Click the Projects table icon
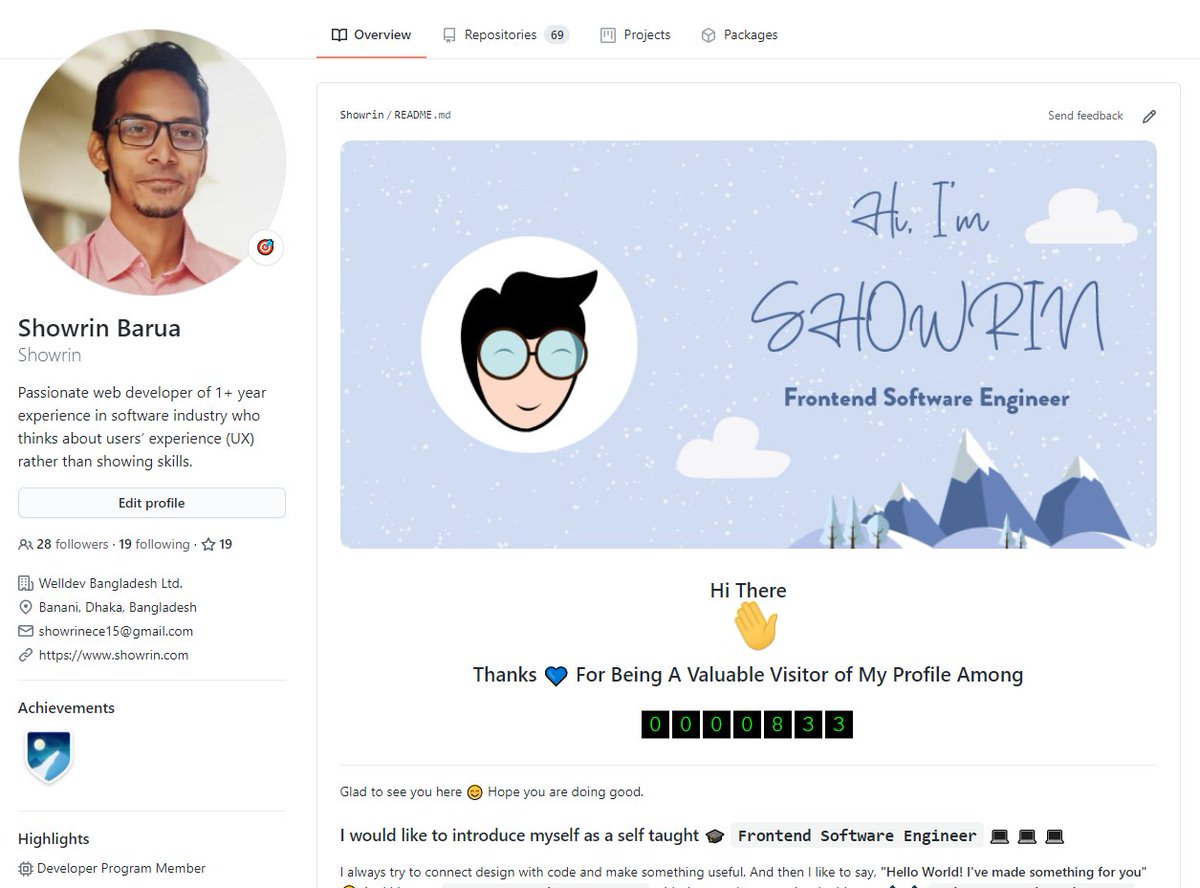Viewport: 1200px width, 888px height. [607, 33]
